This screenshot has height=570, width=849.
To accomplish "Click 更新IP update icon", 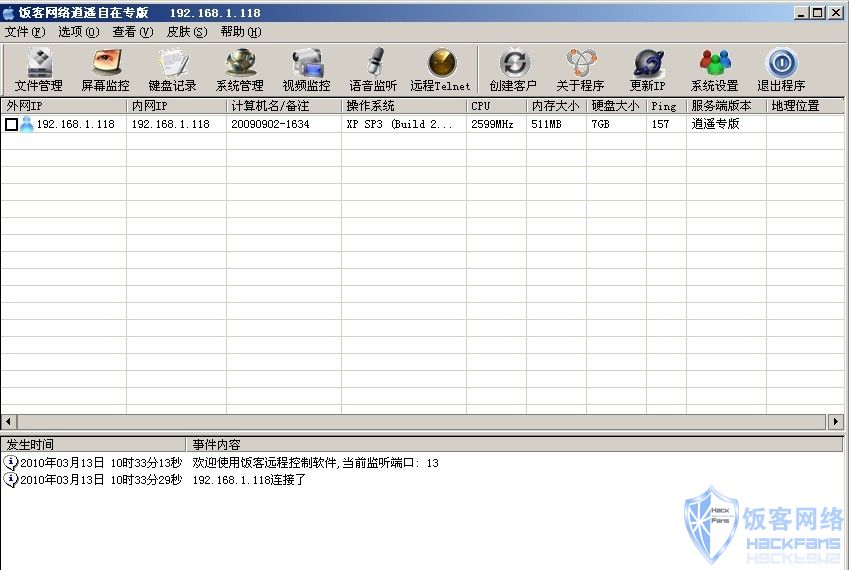I will point(648,70).
